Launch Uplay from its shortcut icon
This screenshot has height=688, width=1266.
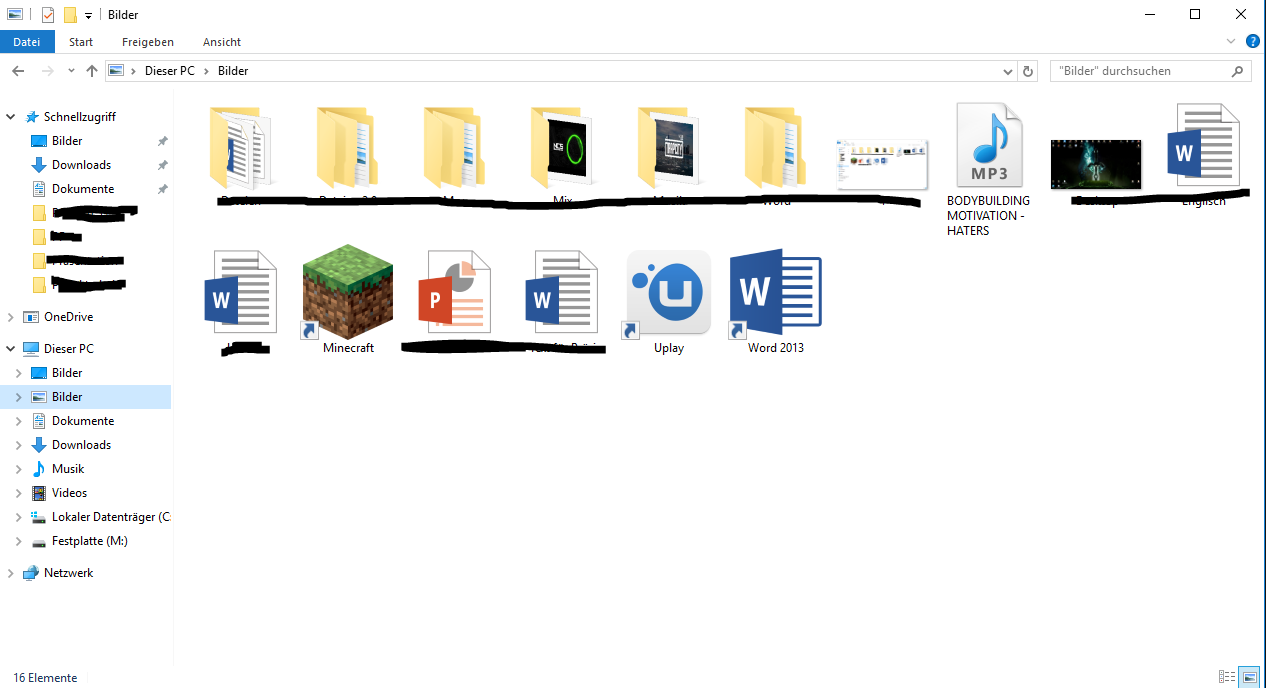pos(667,292)
